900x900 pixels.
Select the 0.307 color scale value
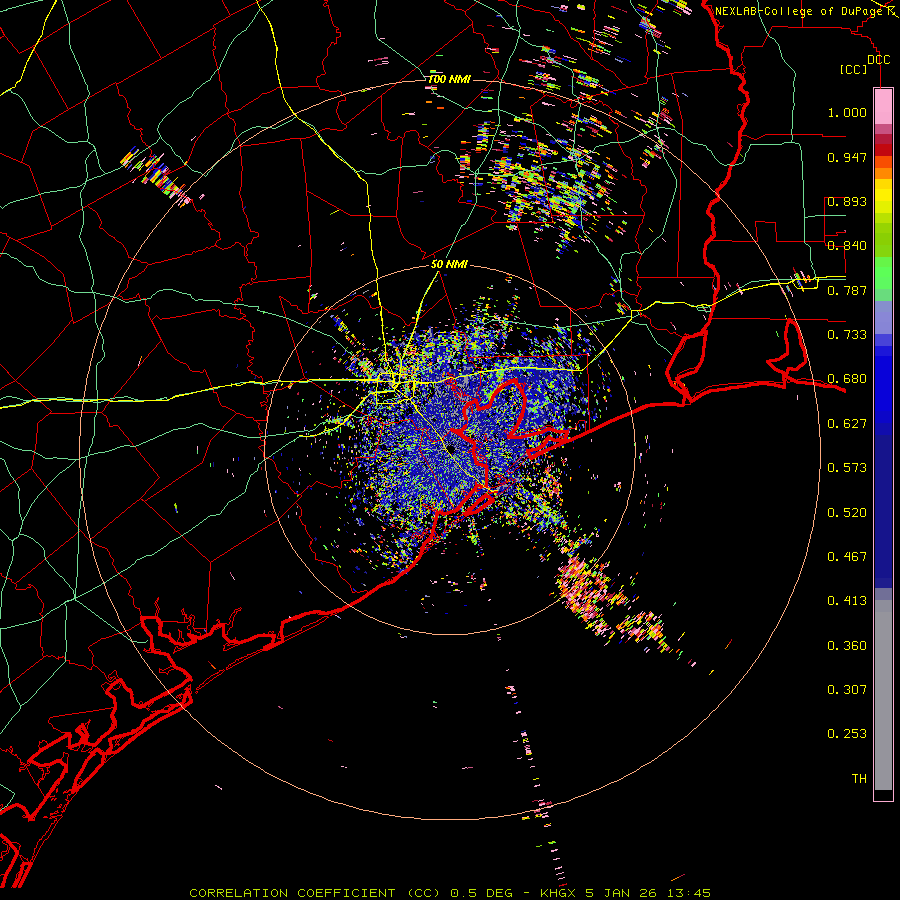pyautogui.click(x=847, y=690)
